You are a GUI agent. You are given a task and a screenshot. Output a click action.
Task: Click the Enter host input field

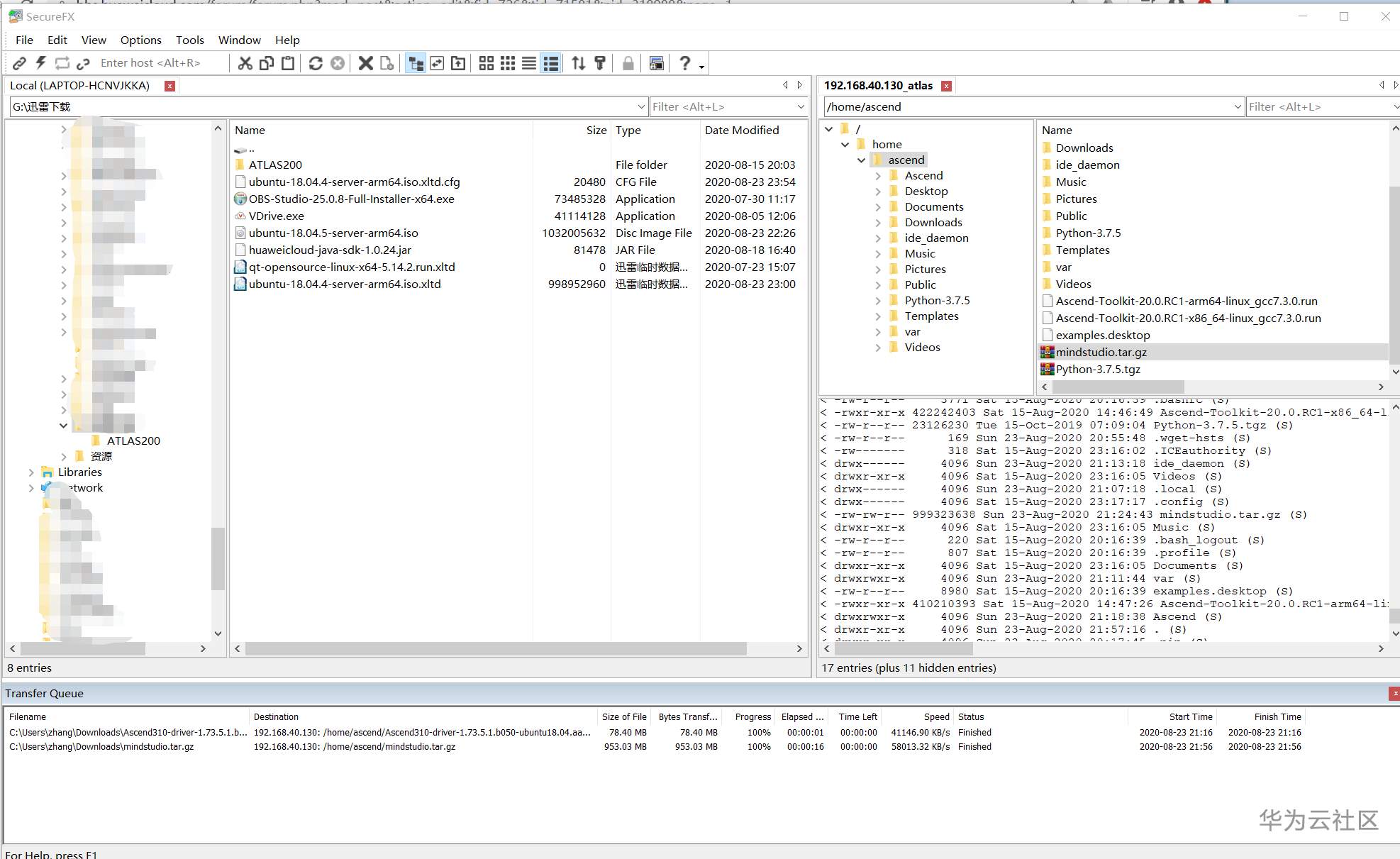tap(150, 63)
